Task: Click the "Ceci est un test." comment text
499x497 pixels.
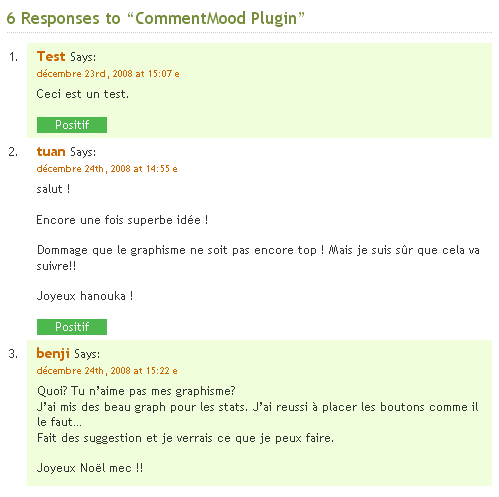Action: pos(82,94)
